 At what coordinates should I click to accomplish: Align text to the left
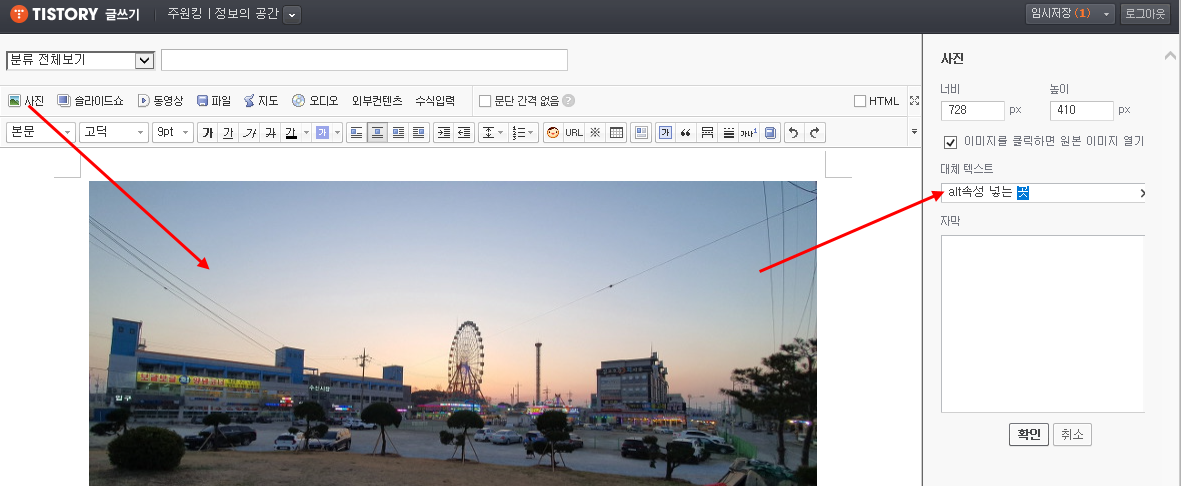[x=356, y=133]
